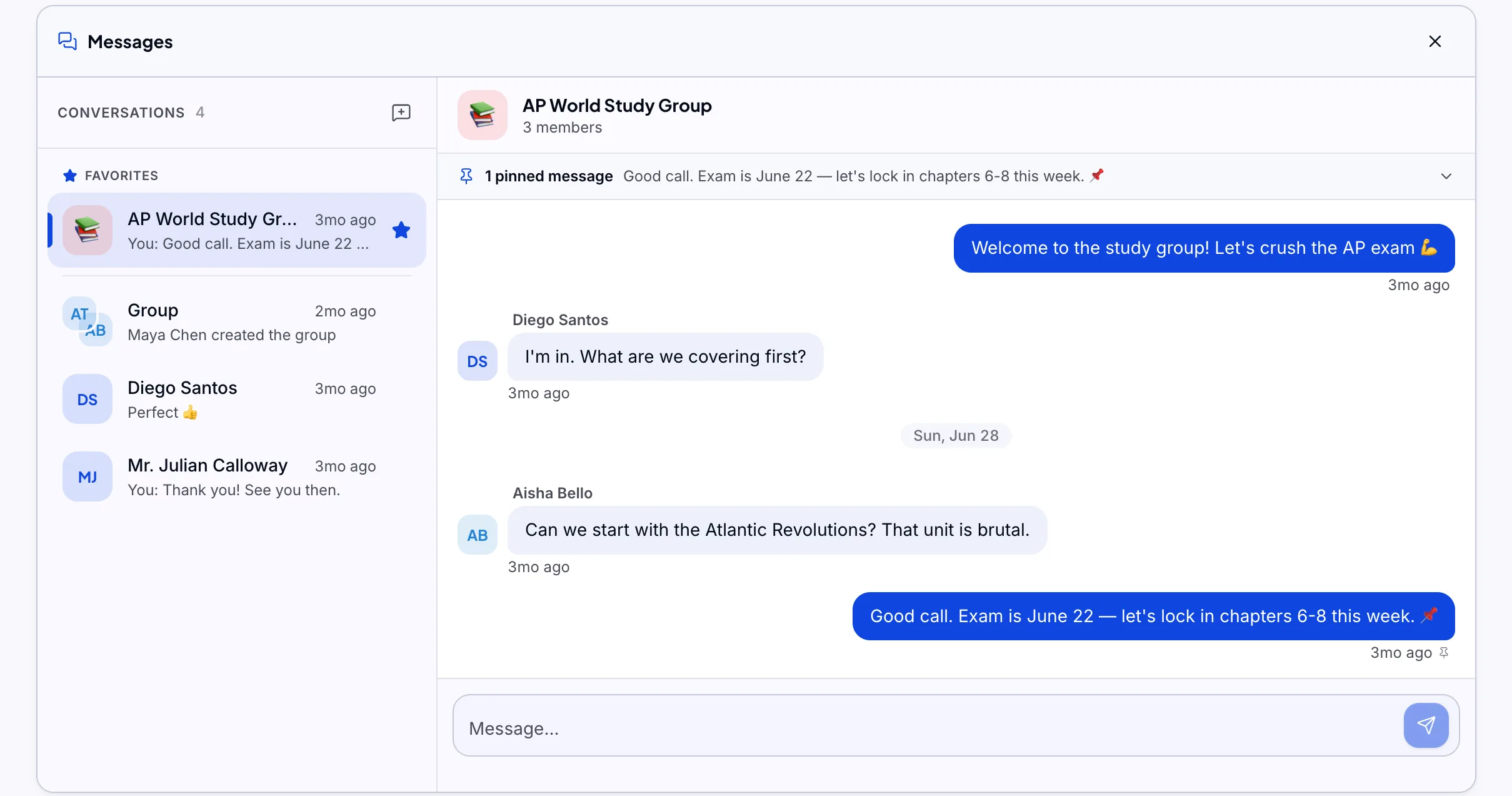Click "I'm in. What are we covering first?" bubble
The image size is (1512, 796).
[x=665, y=356]
